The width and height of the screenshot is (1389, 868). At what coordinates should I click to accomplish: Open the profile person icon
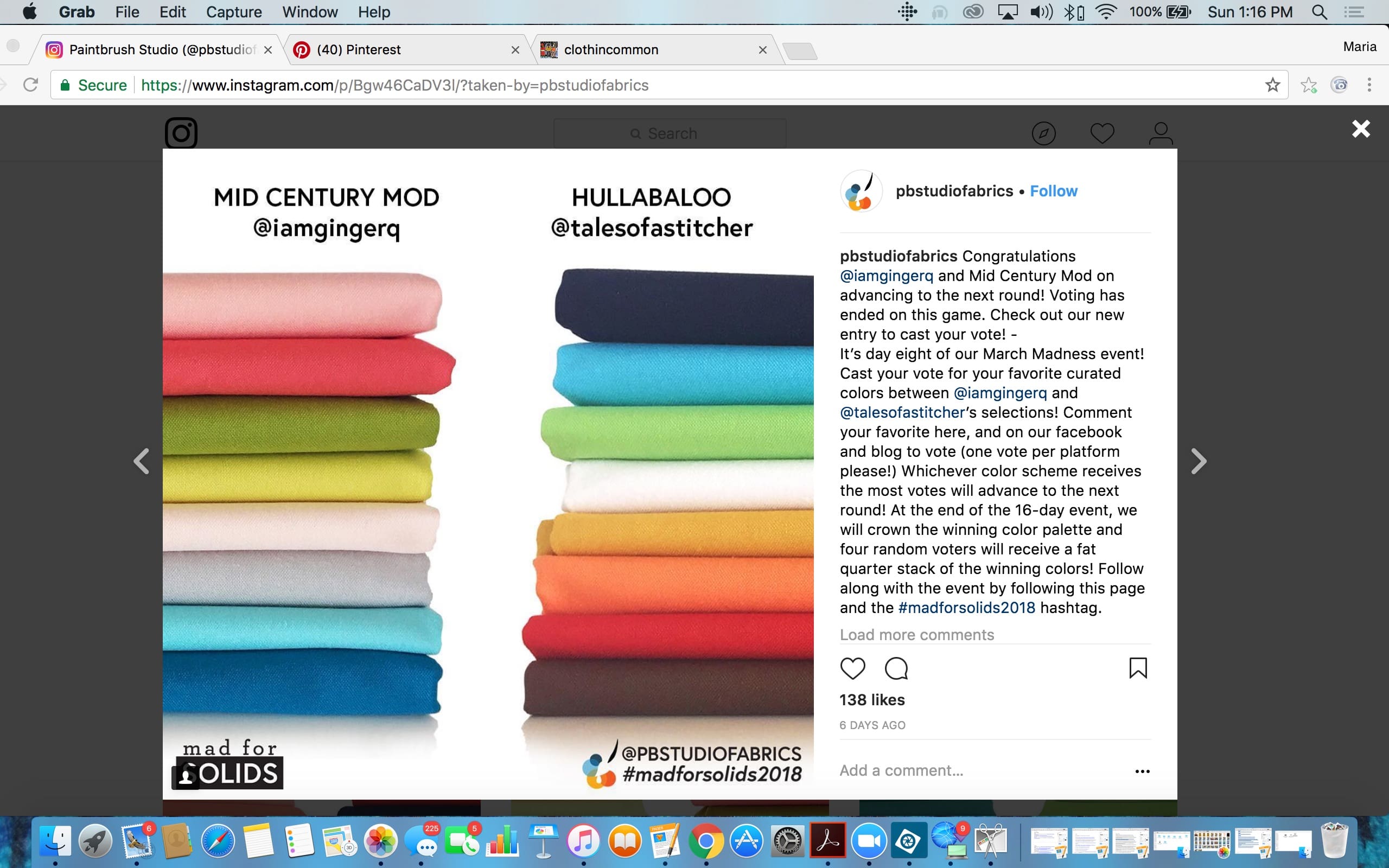click(x=1161, y=133)
